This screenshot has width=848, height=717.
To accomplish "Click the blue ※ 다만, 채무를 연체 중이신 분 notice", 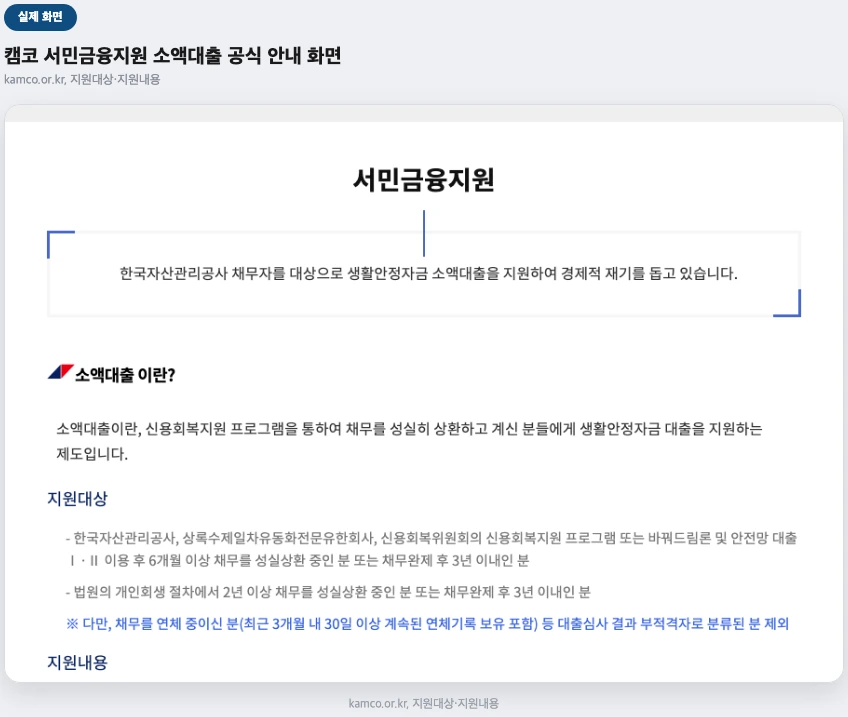I will click(427, 623).
